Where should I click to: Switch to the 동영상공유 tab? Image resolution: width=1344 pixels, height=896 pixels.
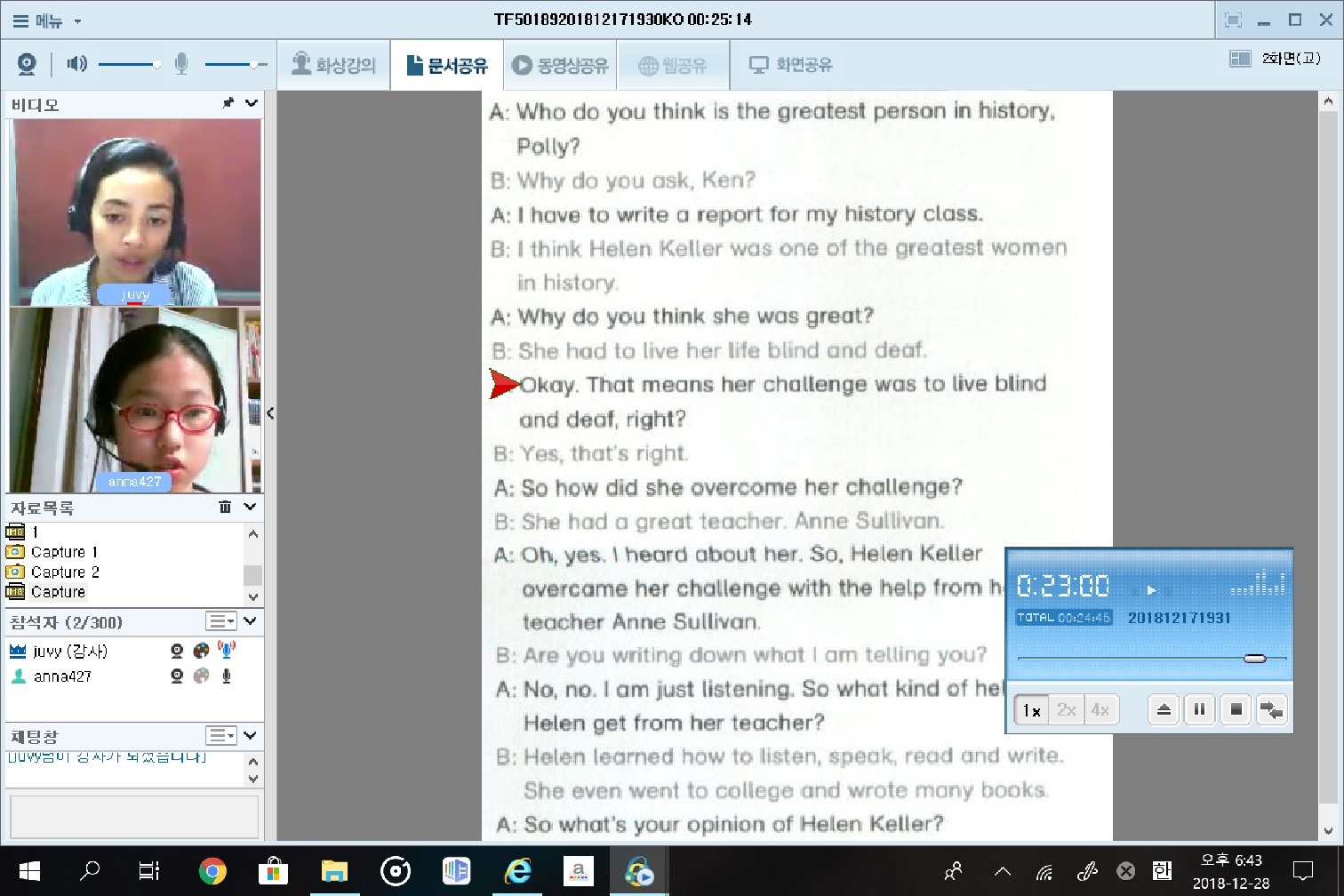(x=560, y=65)
